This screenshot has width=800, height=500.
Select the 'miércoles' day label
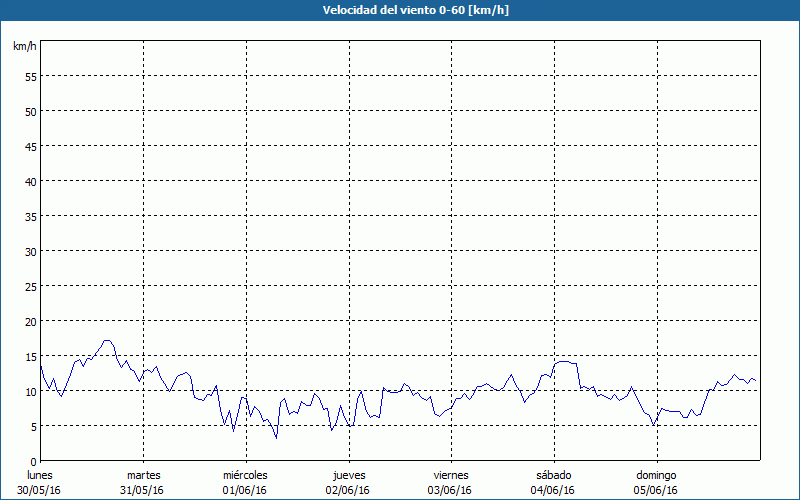pos(245,475)
